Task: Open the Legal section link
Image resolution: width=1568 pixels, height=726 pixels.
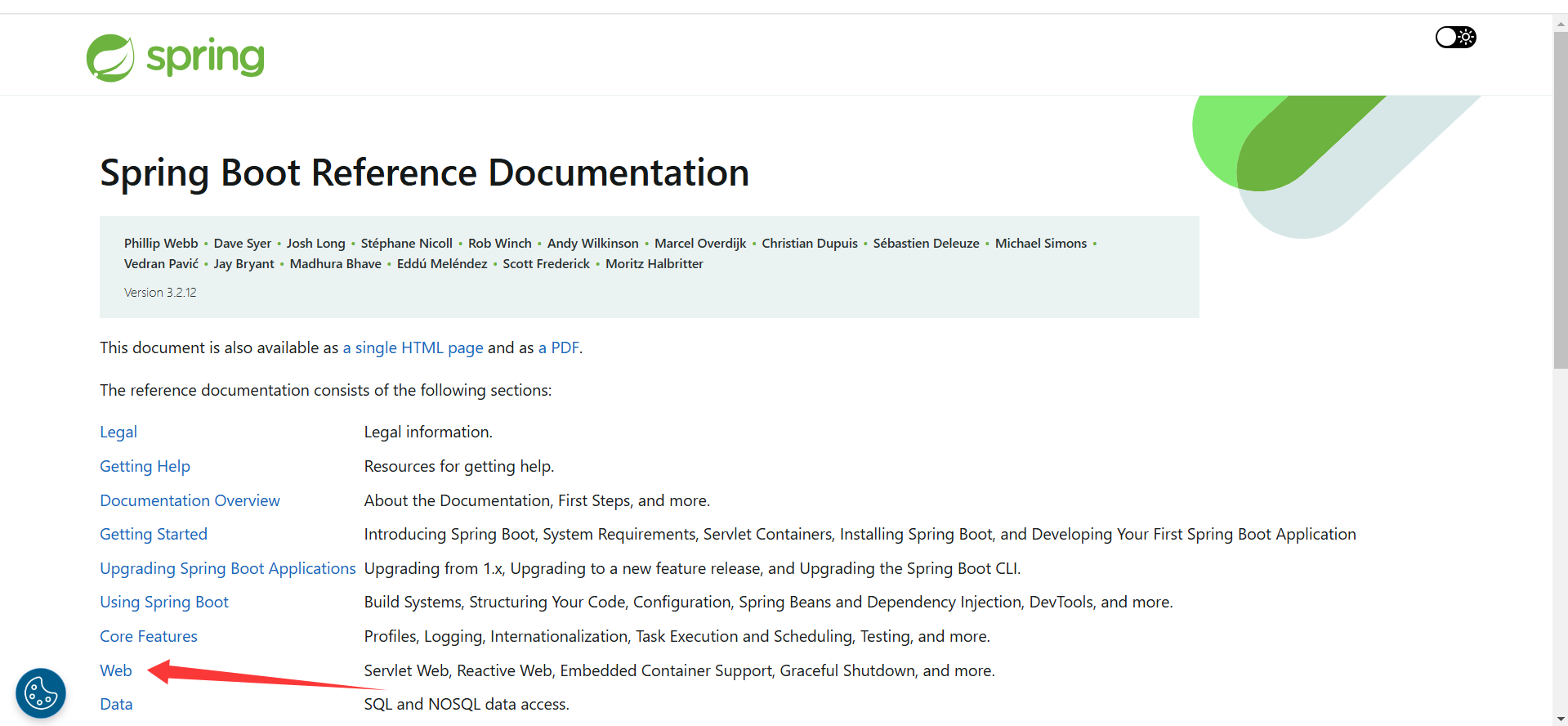Action: tap(118, 432)
